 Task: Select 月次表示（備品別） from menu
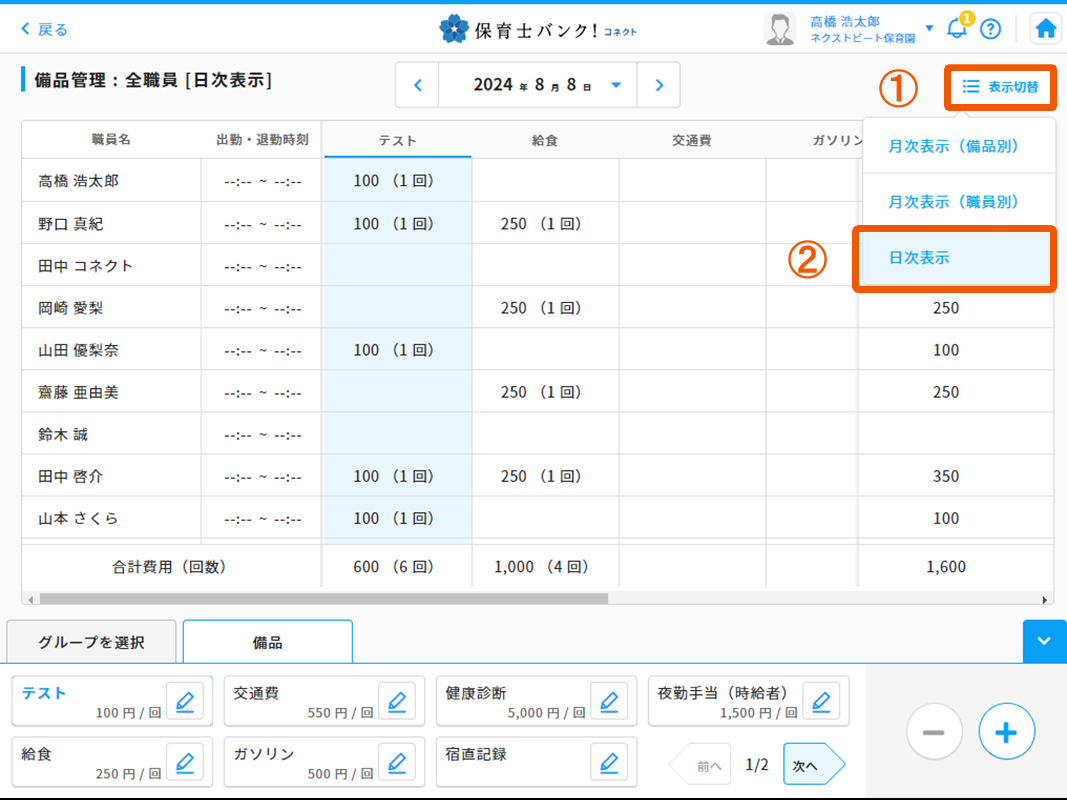point(953,146)
